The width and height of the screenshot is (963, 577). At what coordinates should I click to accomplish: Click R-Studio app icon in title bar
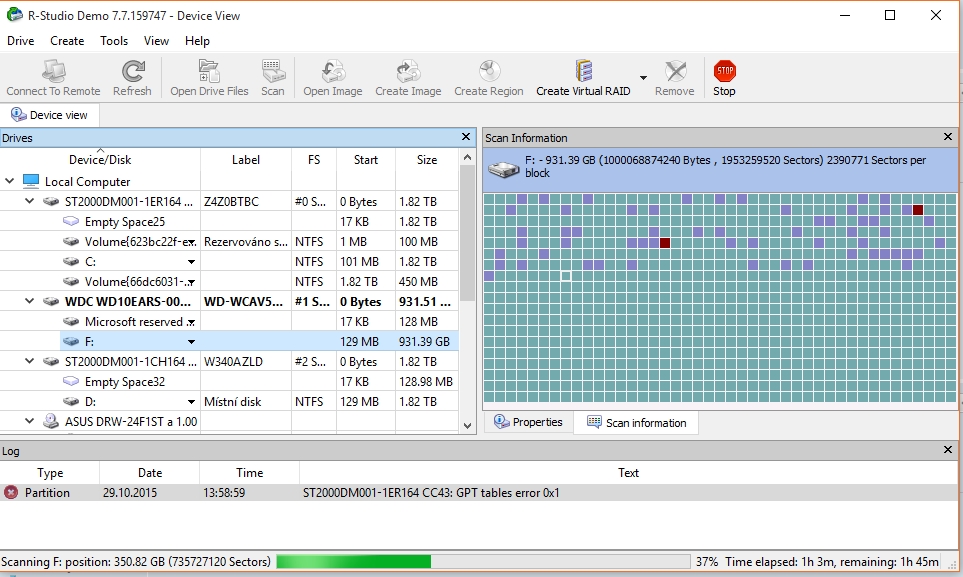14,15
